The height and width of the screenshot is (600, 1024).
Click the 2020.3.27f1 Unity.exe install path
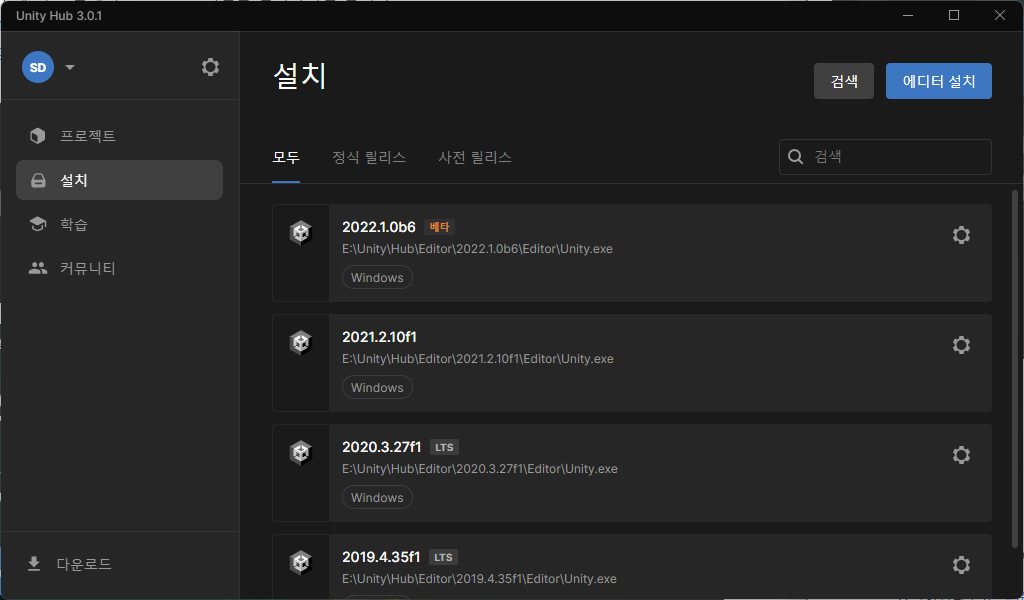[480, 469]
